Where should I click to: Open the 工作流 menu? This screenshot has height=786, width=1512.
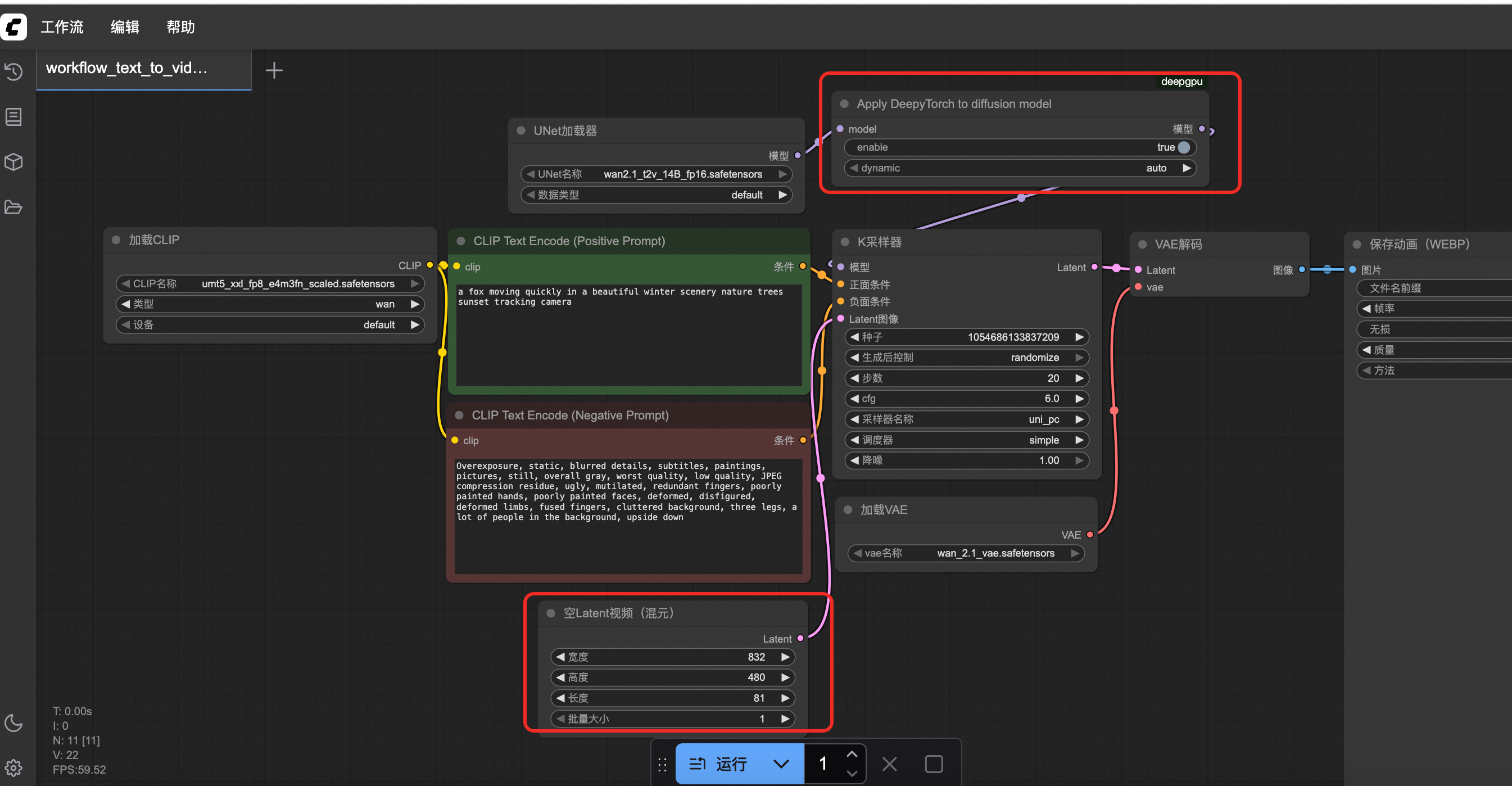click(x=62, y=27)
